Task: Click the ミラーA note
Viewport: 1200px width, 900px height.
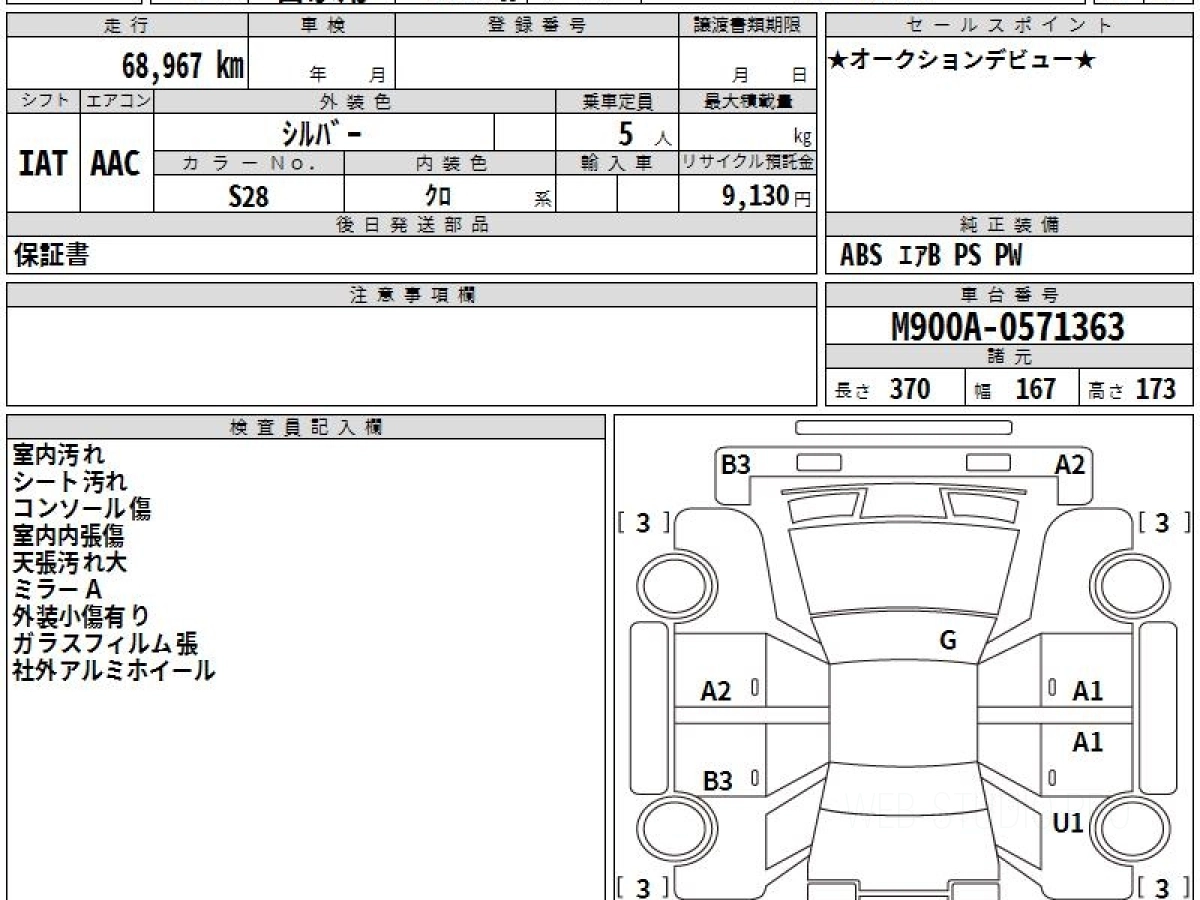Action: coord(57,590)
